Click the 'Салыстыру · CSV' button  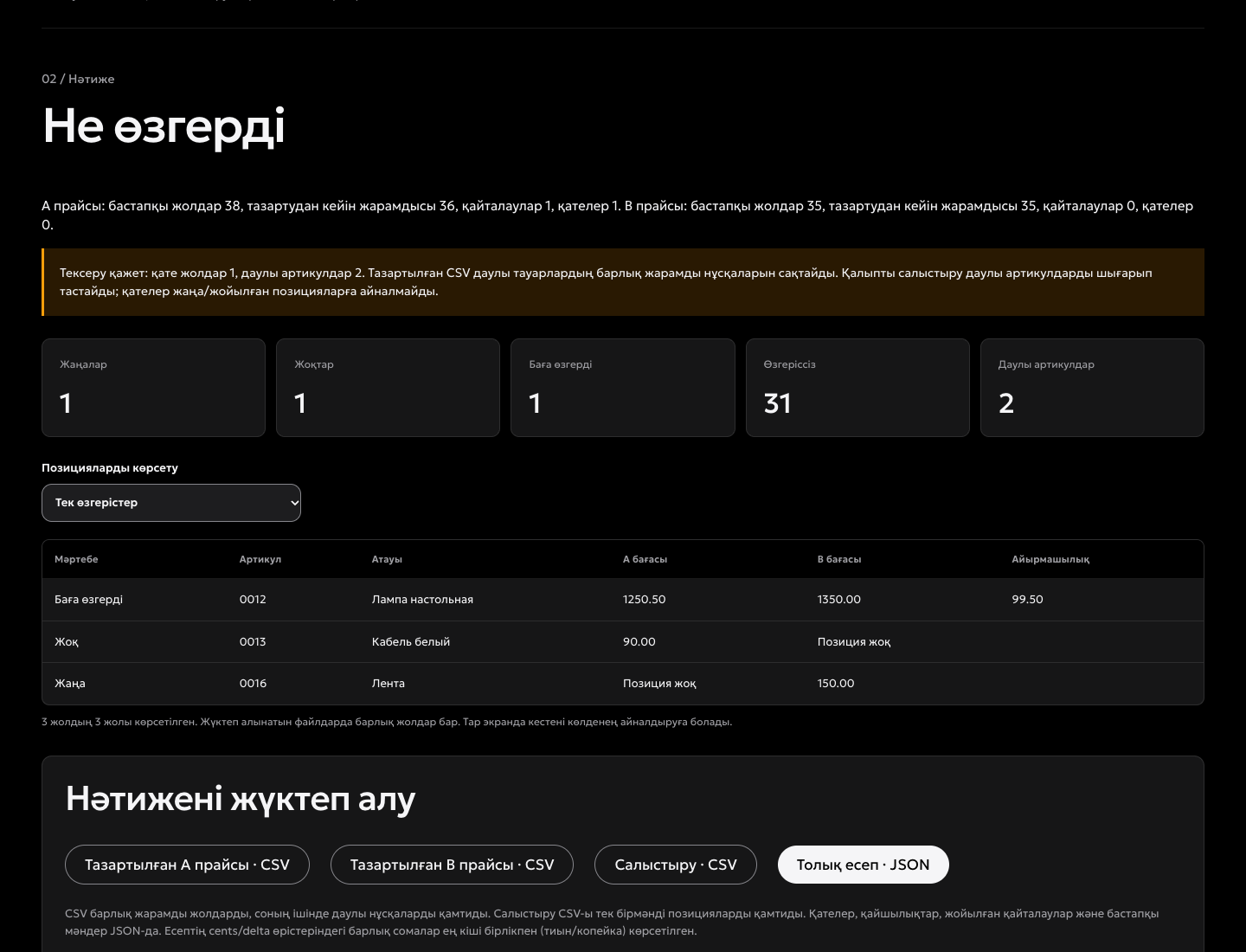click(676, 865)
